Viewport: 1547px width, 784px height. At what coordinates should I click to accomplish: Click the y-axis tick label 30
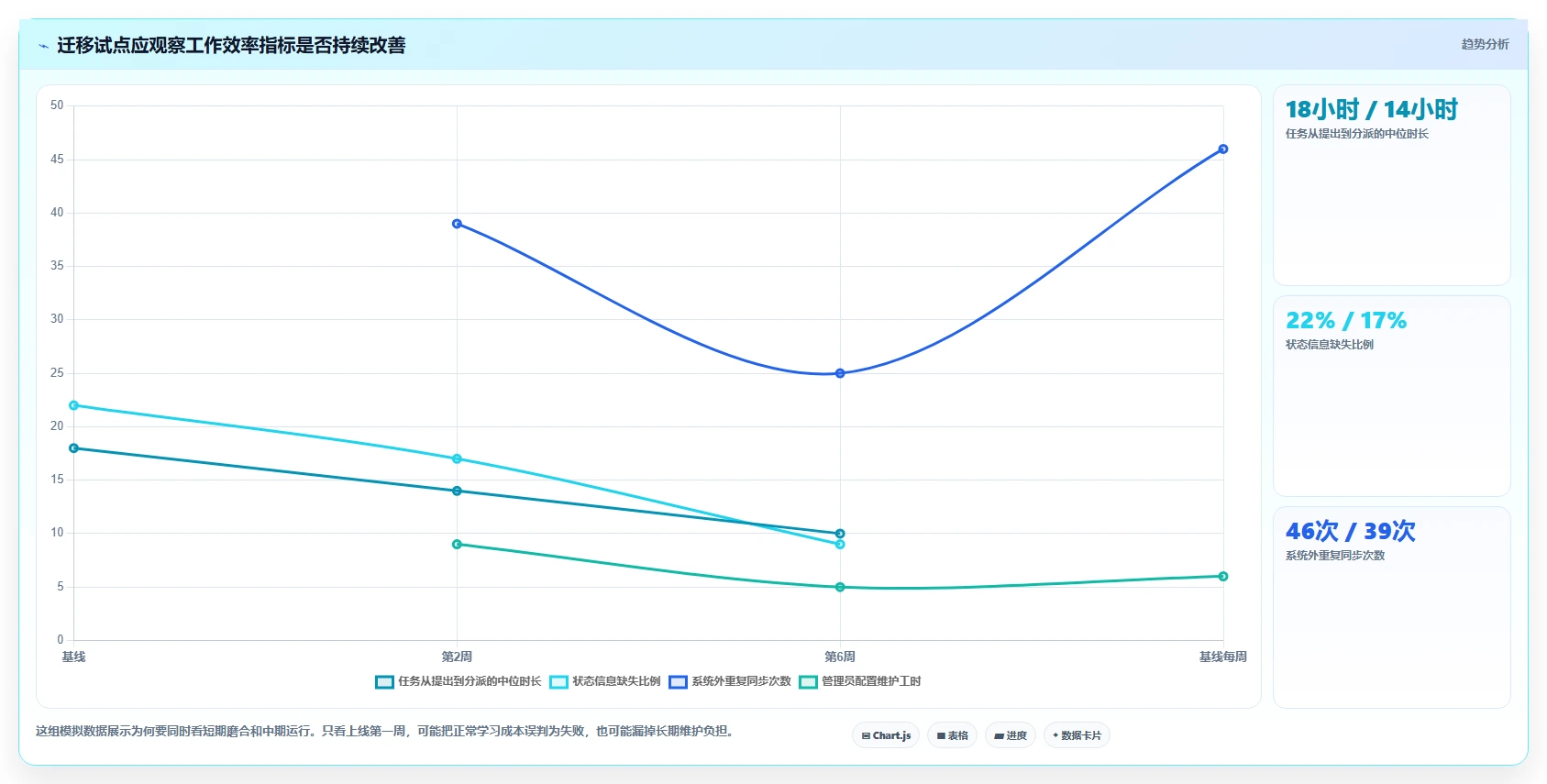[57, 319]
